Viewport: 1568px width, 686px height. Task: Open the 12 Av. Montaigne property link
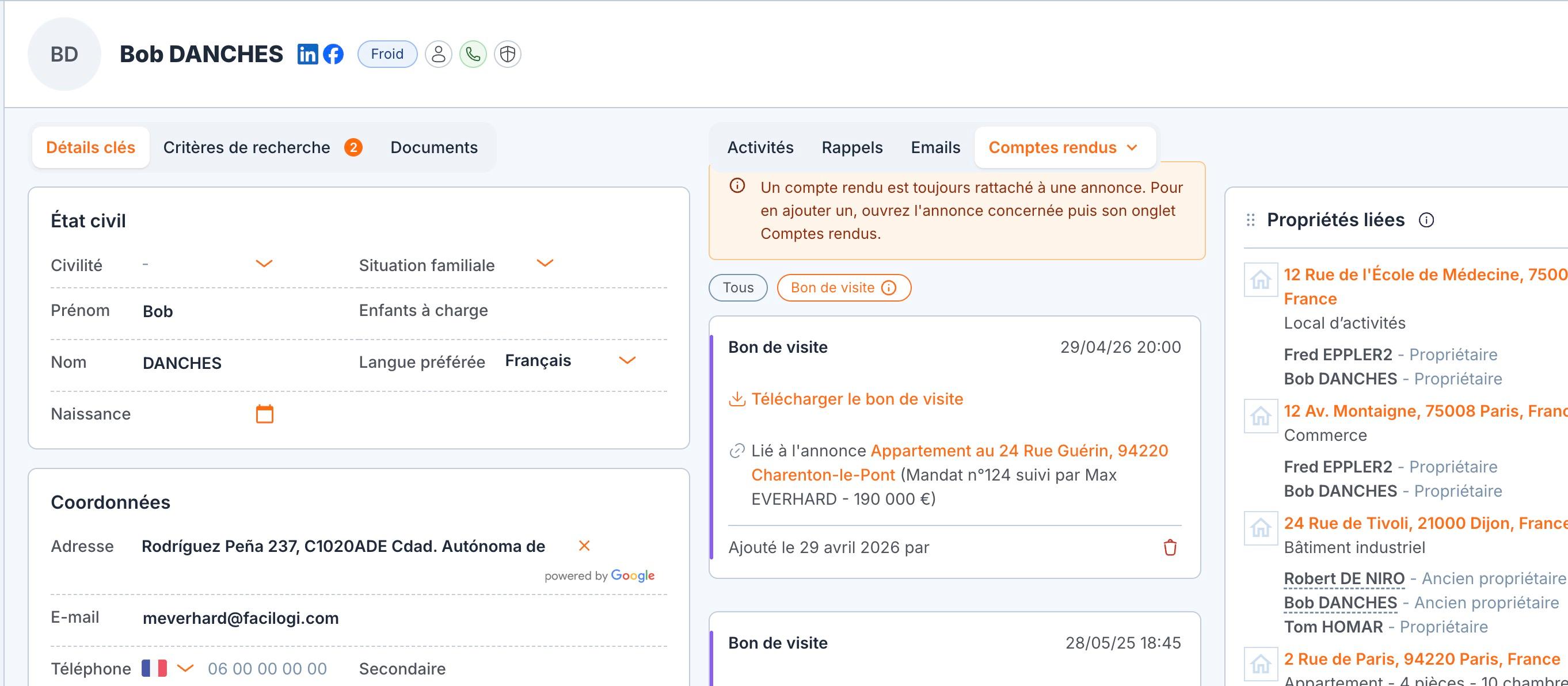1426,411
